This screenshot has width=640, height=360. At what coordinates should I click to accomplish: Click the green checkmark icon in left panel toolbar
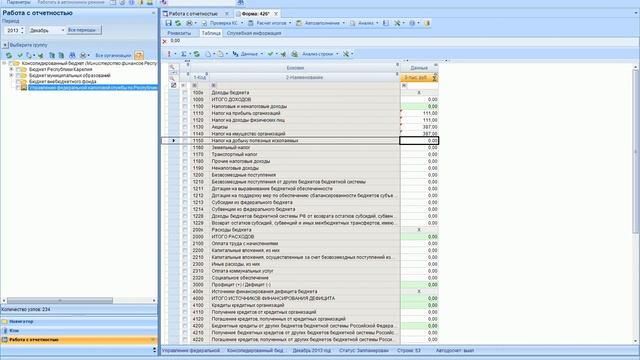tap(20, 55)
